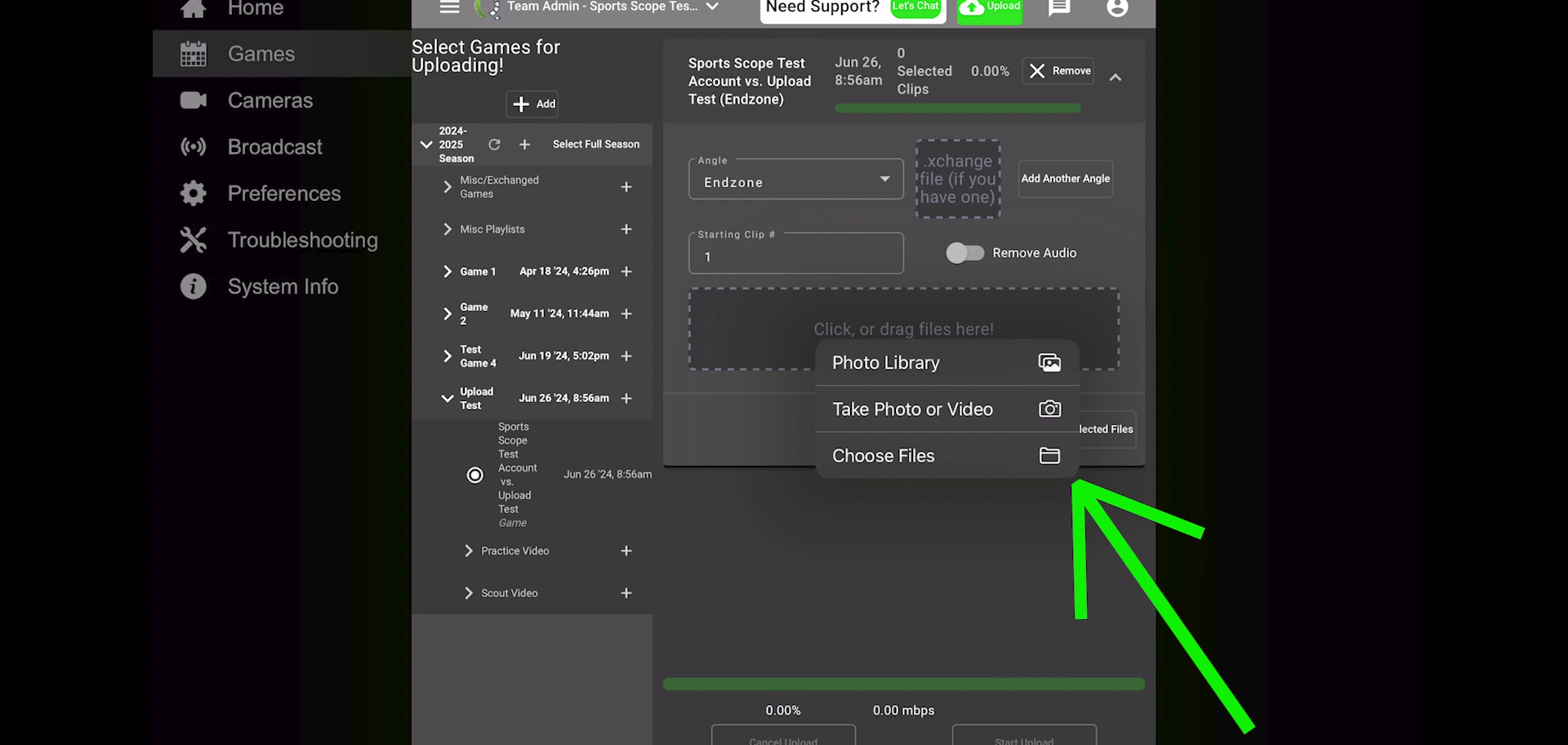Screen dimensions: 1568x745
Task: Click the date Apr 18 '24, 4:26pm
Action: click(564, 272)
